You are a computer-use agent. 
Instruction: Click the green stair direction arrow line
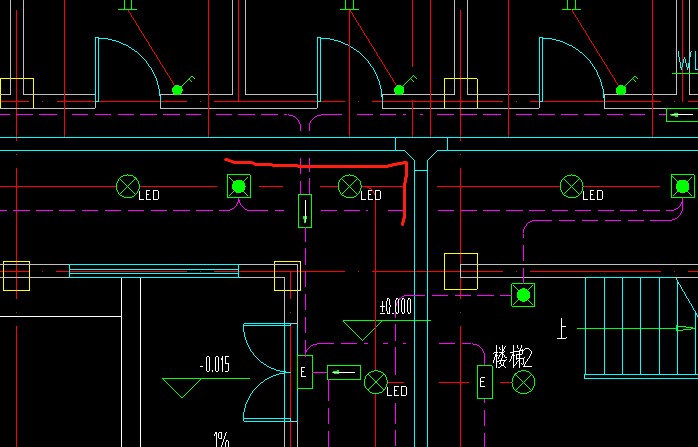pyautogui.click(x=636, y=329)
